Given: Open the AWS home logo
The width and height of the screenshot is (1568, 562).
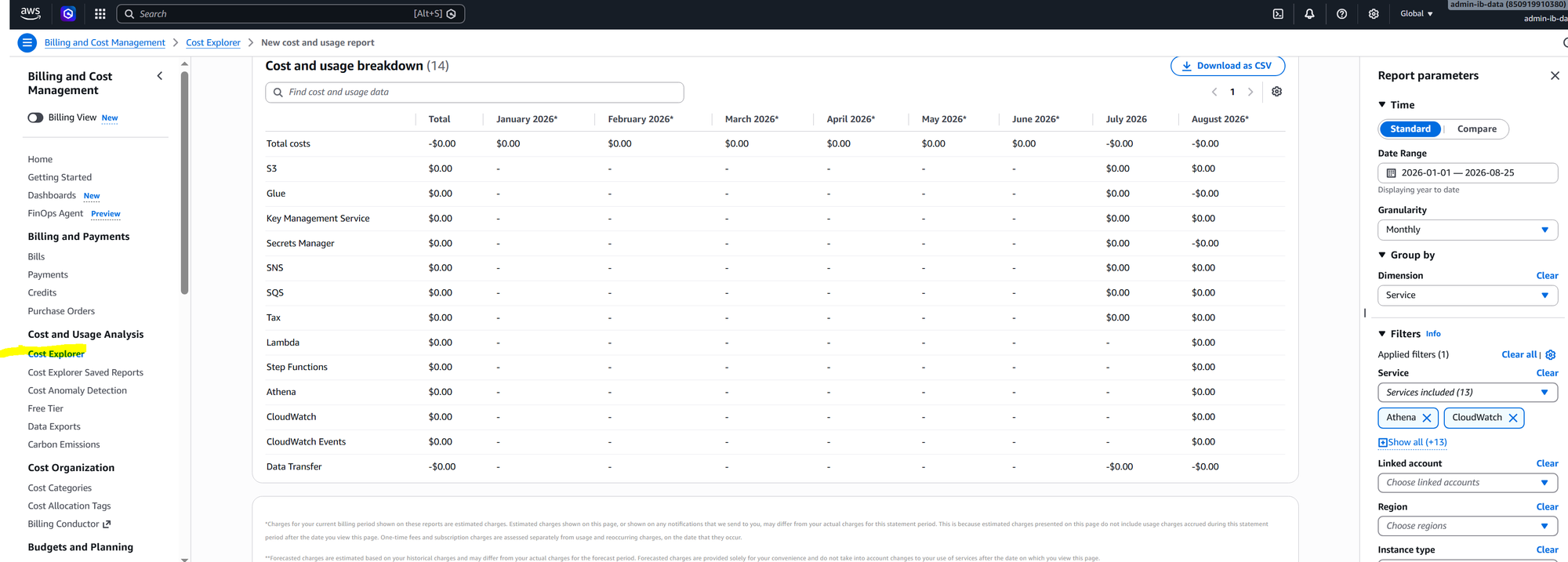Looking at the screenshot, I should click(x=31, y=13).
